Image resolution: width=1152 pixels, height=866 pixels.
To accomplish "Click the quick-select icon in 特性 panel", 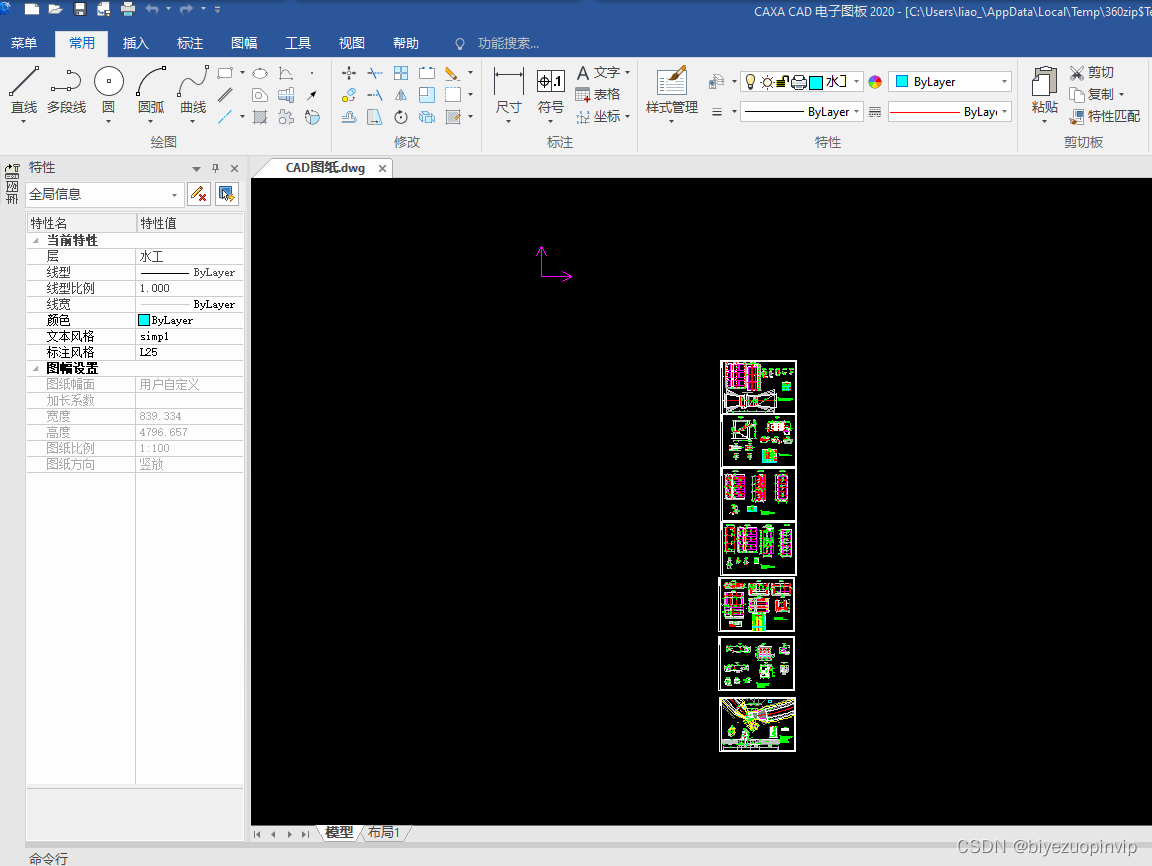I will point(226,194).
